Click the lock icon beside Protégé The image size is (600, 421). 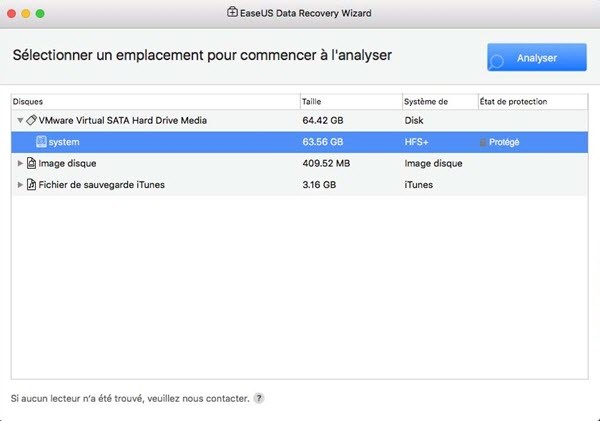coord(483,142)
